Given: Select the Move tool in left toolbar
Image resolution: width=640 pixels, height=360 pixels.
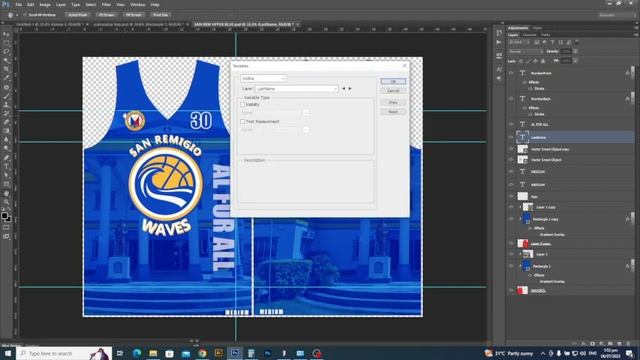Looking at the screenshot, I should pyautogui.click(x=6, y=34).
